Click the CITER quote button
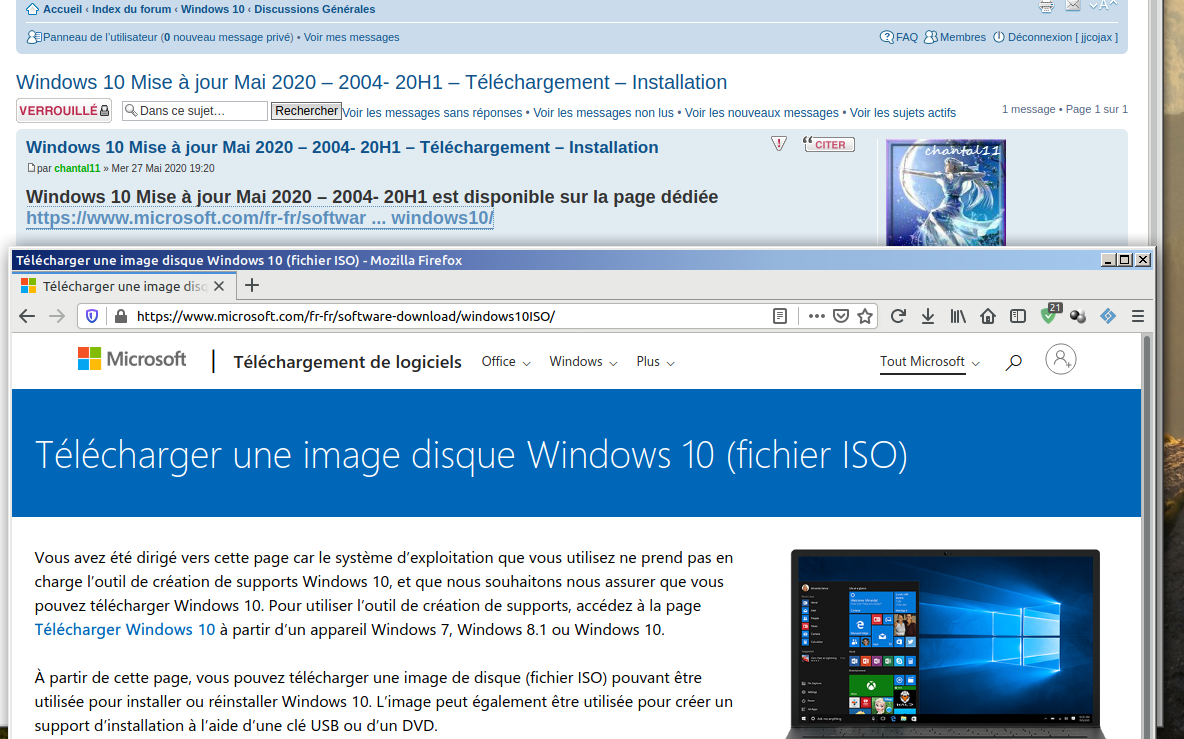The width and height of the screenshot is (1184, 739). coord(828,144)
